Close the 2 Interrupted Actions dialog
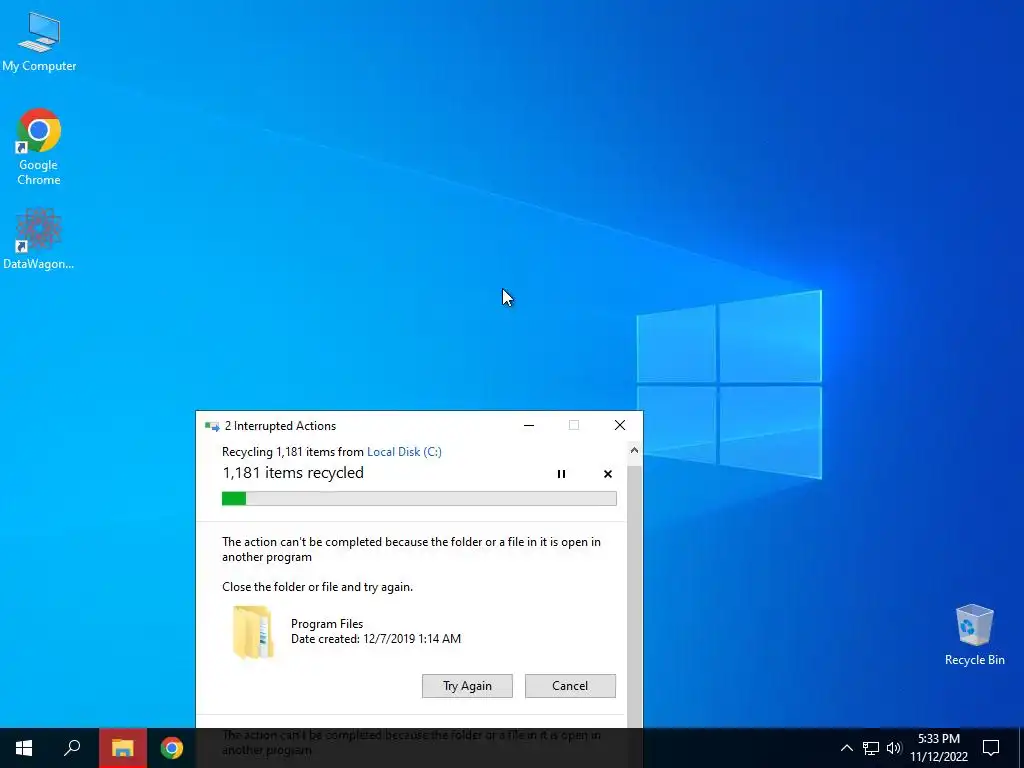The image size is (1024, 768). [620, 426]
